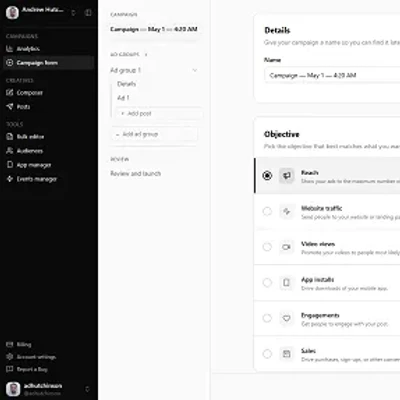Open Composer in the Creatives section
This screenshot has width=400, height=400.
[48, 93]
